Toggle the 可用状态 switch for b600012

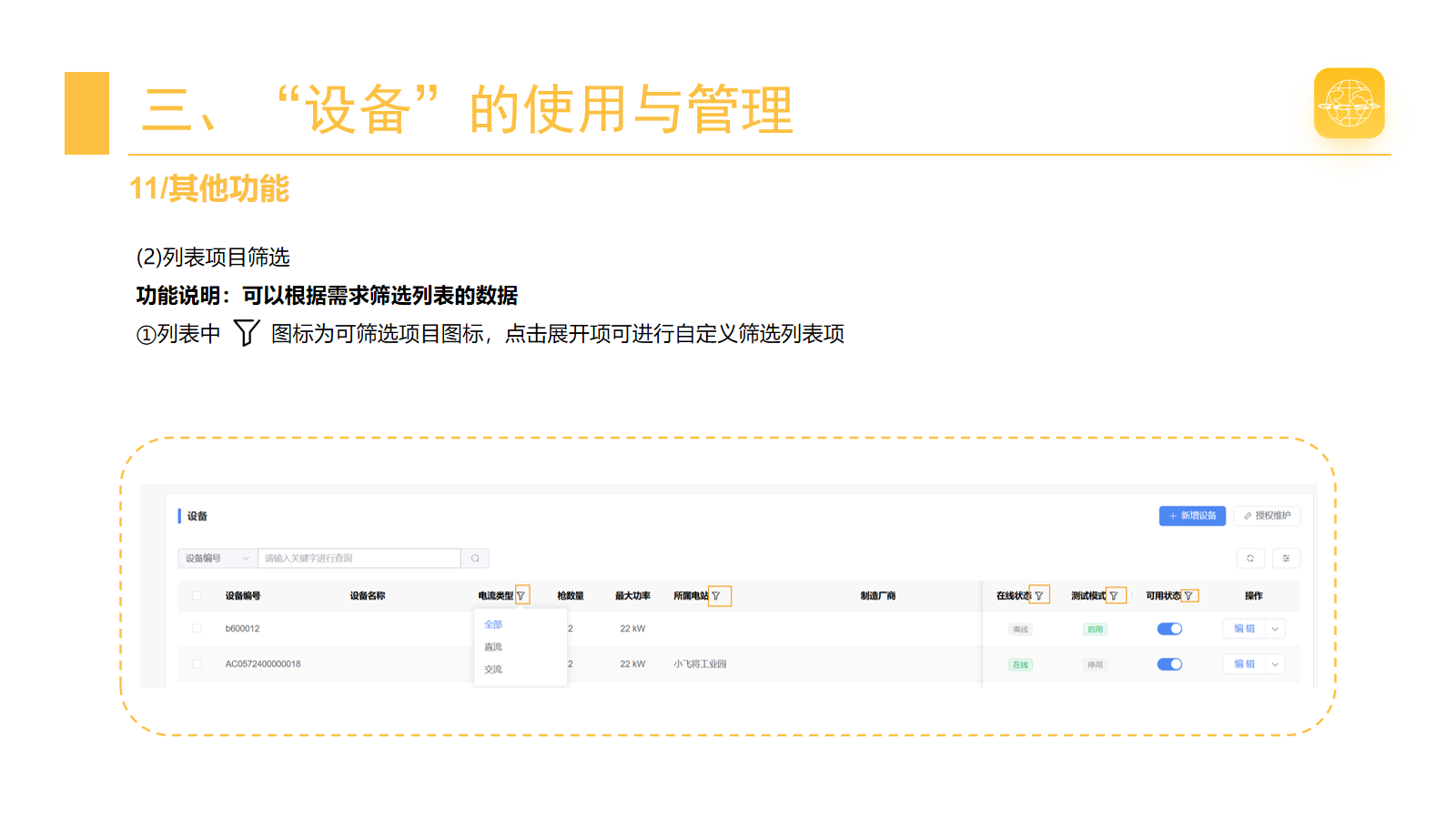1169,629
